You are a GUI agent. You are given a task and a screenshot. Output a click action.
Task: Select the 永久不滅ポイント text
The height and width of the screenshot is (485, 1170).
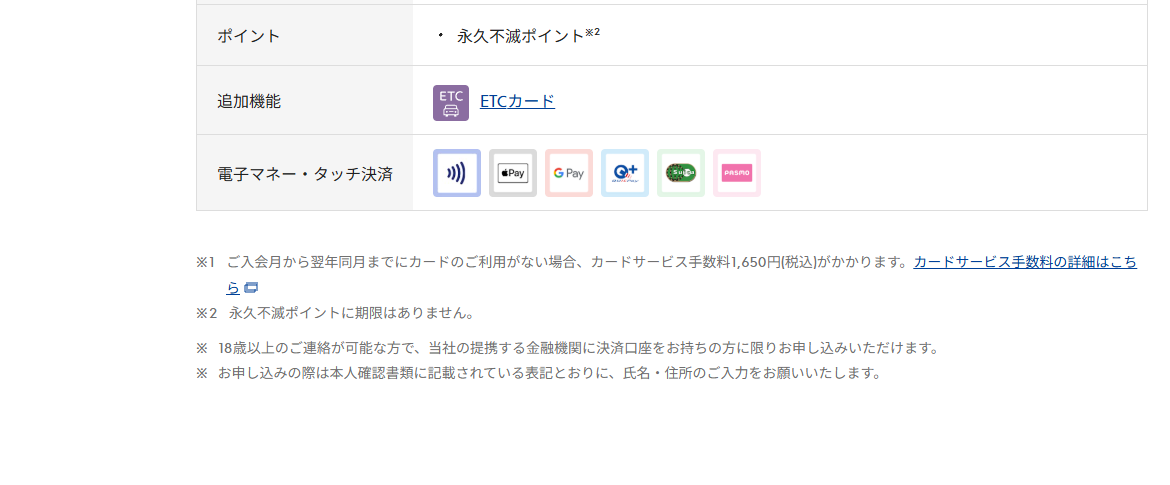coord(520,35)
